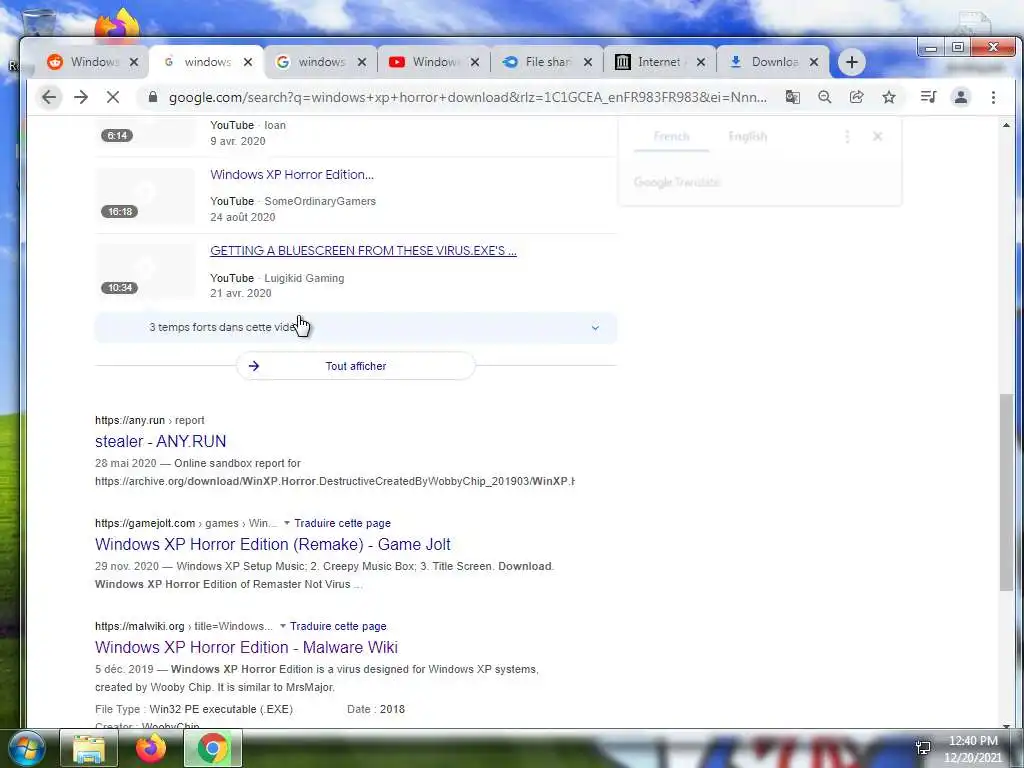Click the page scrollbar up arrow
Image resolution: width=1024 pixels, height=768 pixels.
tap(1006, 125)
